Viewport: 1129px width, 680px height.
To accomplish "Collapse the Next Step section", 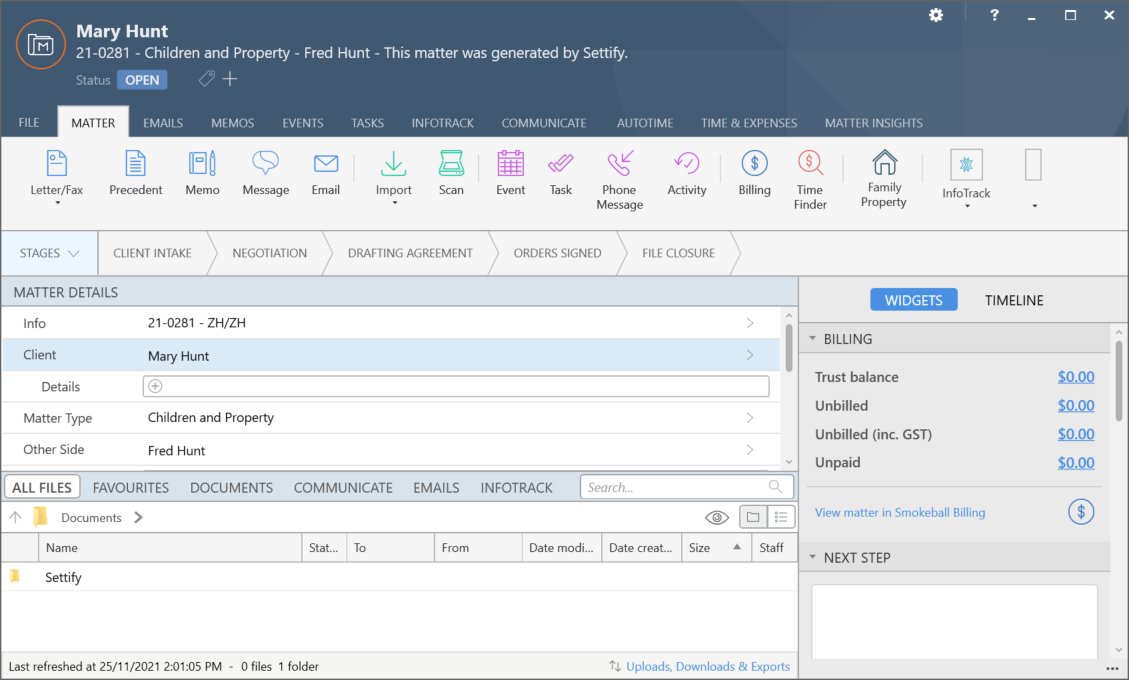I will point(813,558).
